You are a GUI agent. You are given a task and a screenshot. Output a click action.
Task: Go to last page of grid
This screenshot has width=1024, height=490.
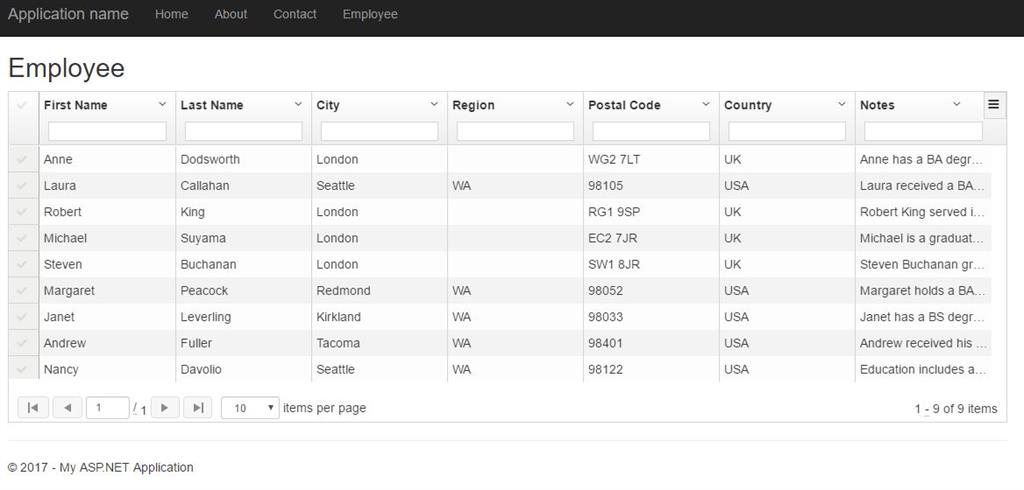198,408
